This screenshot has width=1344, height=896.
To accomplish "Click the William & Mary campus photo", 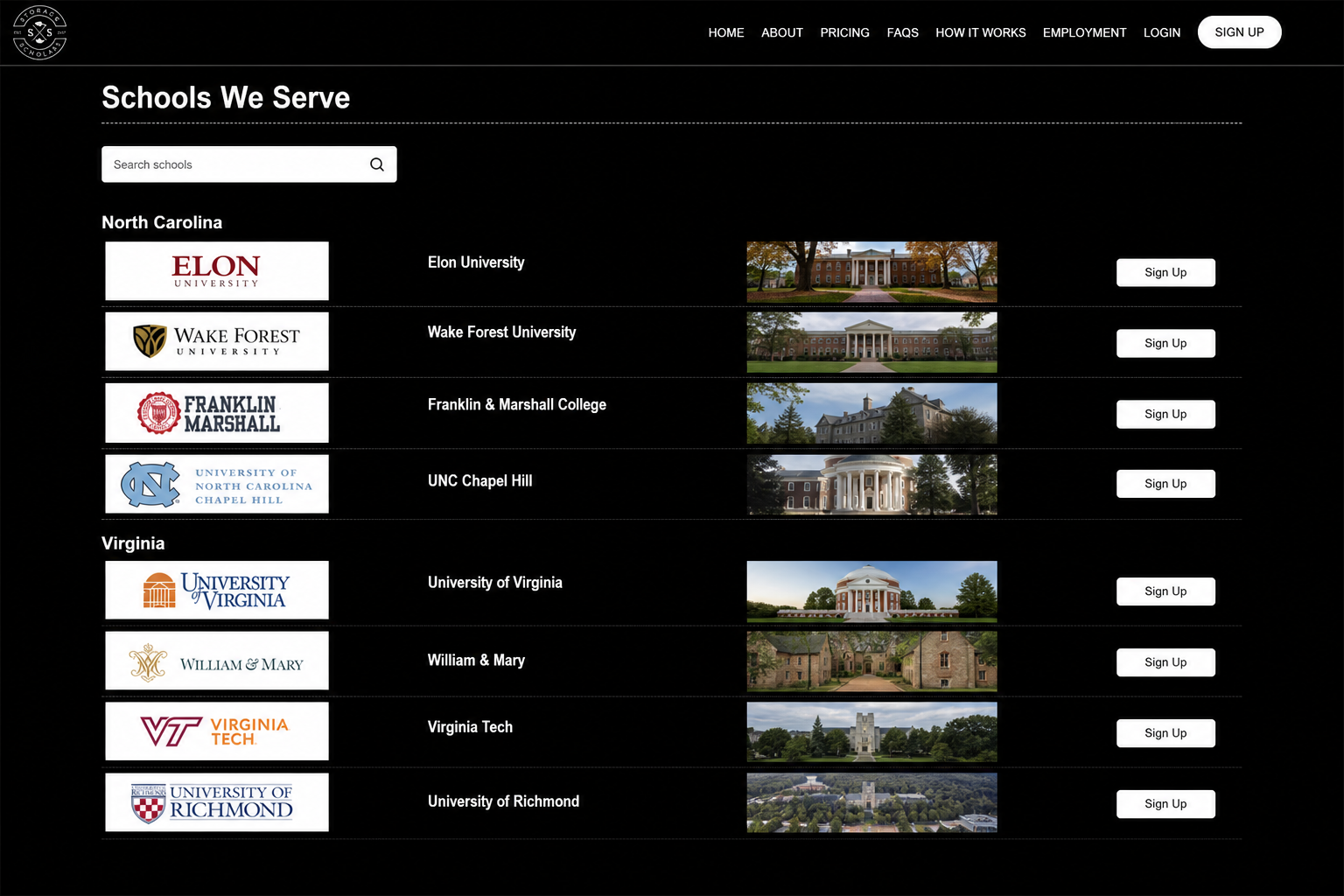I will pyautogui.click(x=871, y=661).
